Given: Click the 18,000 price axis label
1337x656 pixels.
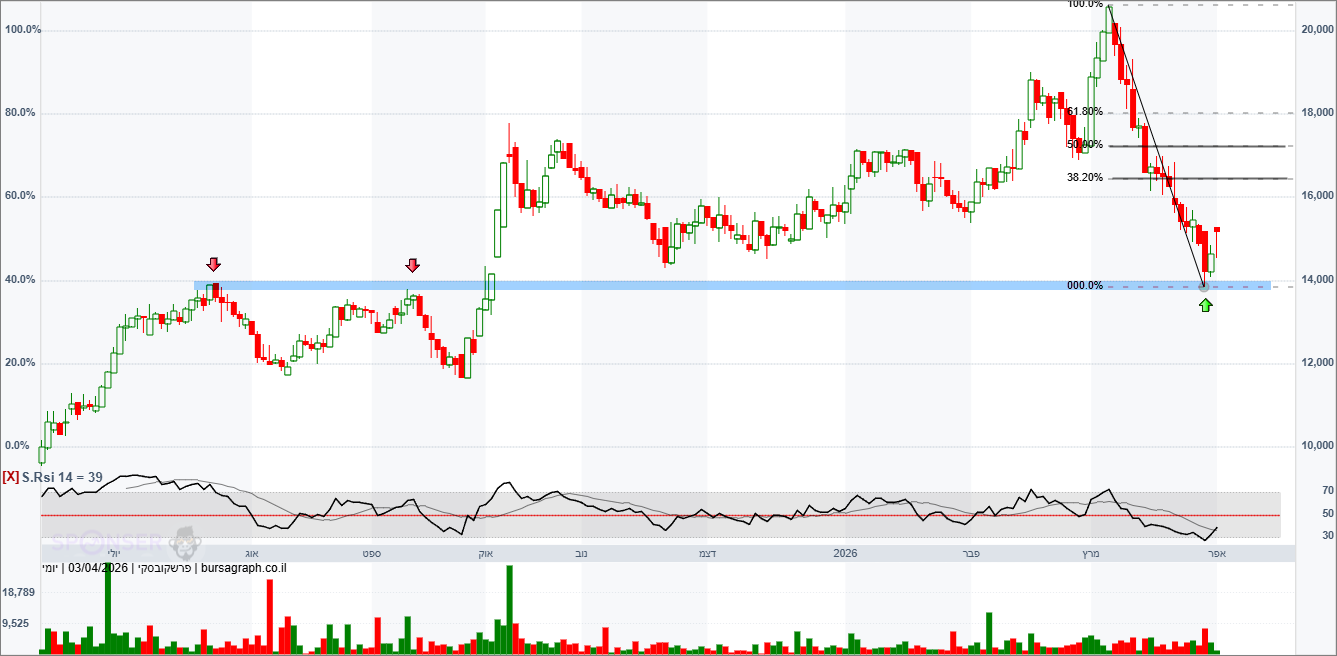Looking at the screenshot, I should click(1318, 113).
